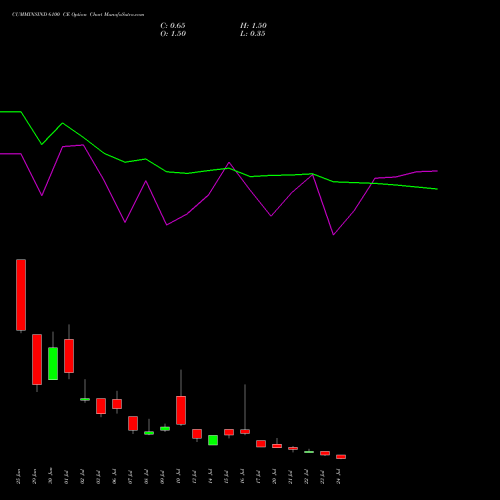Click the 30 Jun date label

51,477
